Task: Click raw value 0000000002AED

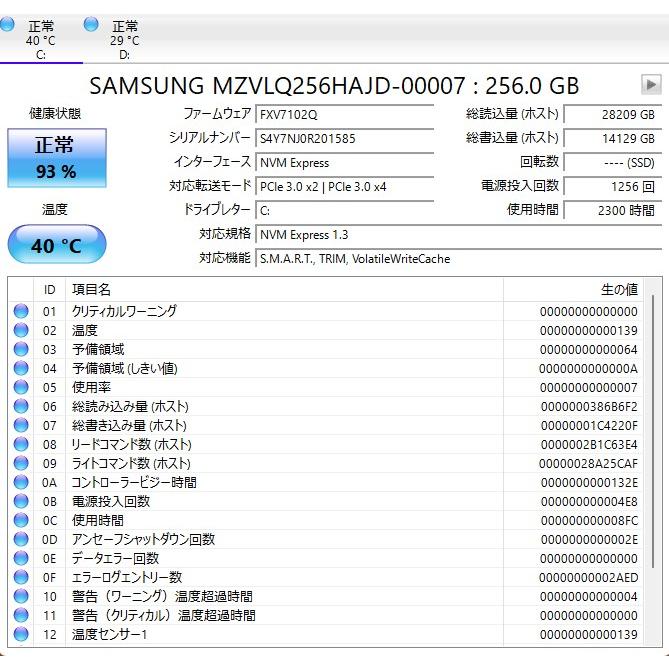Action: pyautogui.click(x=588, y=578)
